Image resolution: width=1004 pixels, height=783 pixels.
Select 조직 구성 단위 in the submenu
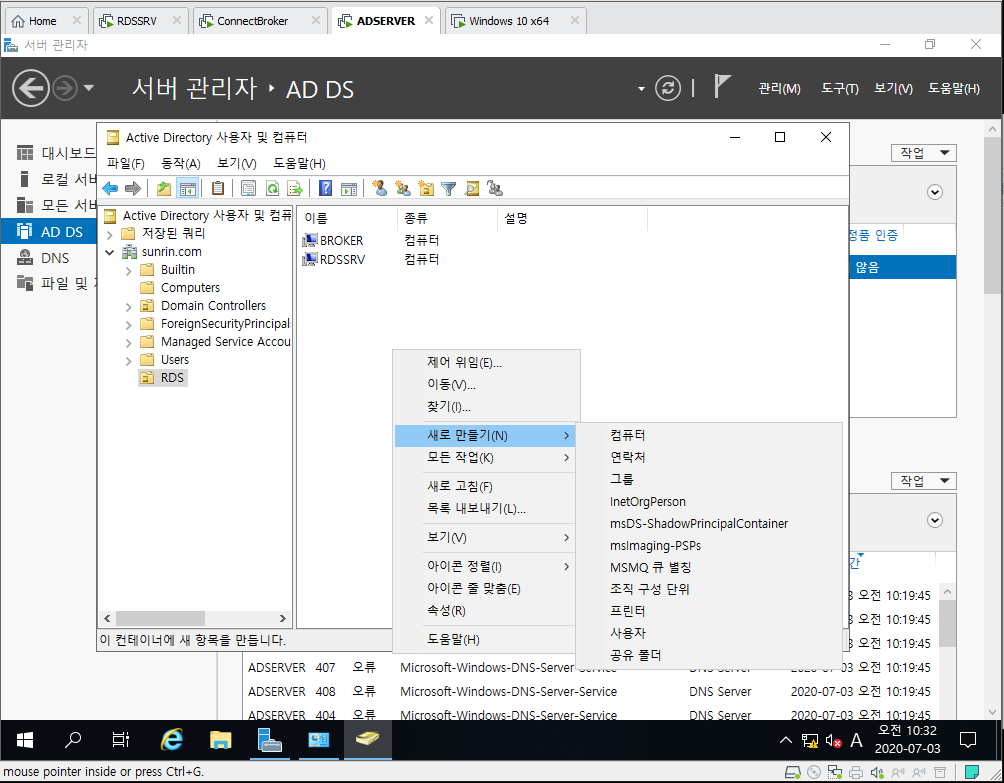point(709,589)
